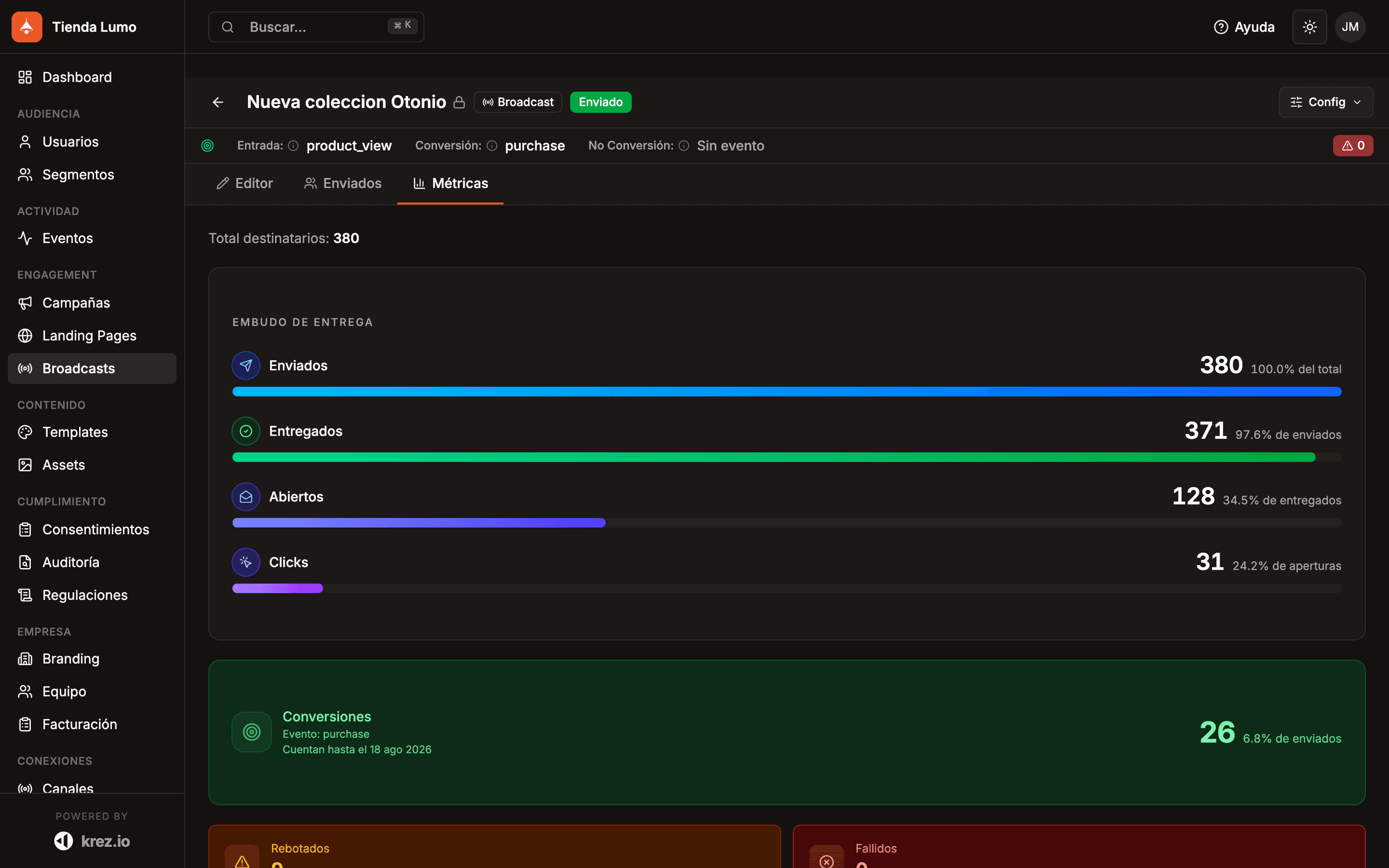The image size is (1389, 868).
Task: Click the Enviados paper-plane funnel icon
Action: point(246,366)
